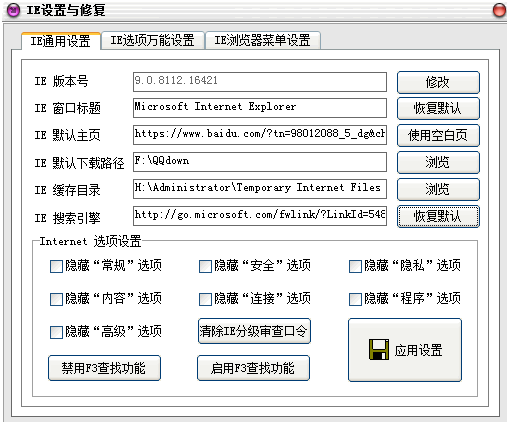The image size is (507, 422).
Task: Switch to the IE选项万能设置 tab
Action: click(x=153, y=40)
